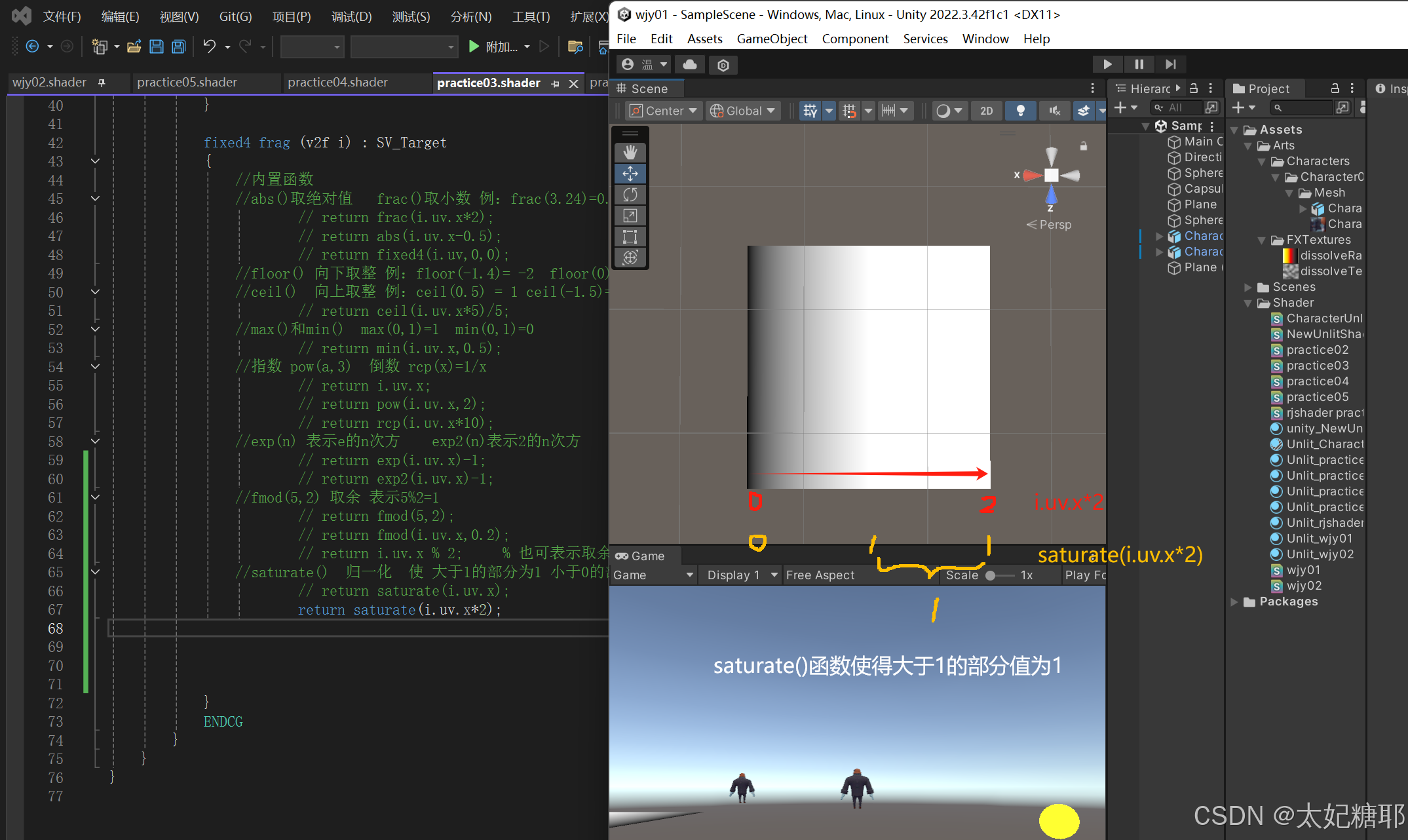Open the Global handle rotation dropdown

pyautogui.click(x=743, y=111)
